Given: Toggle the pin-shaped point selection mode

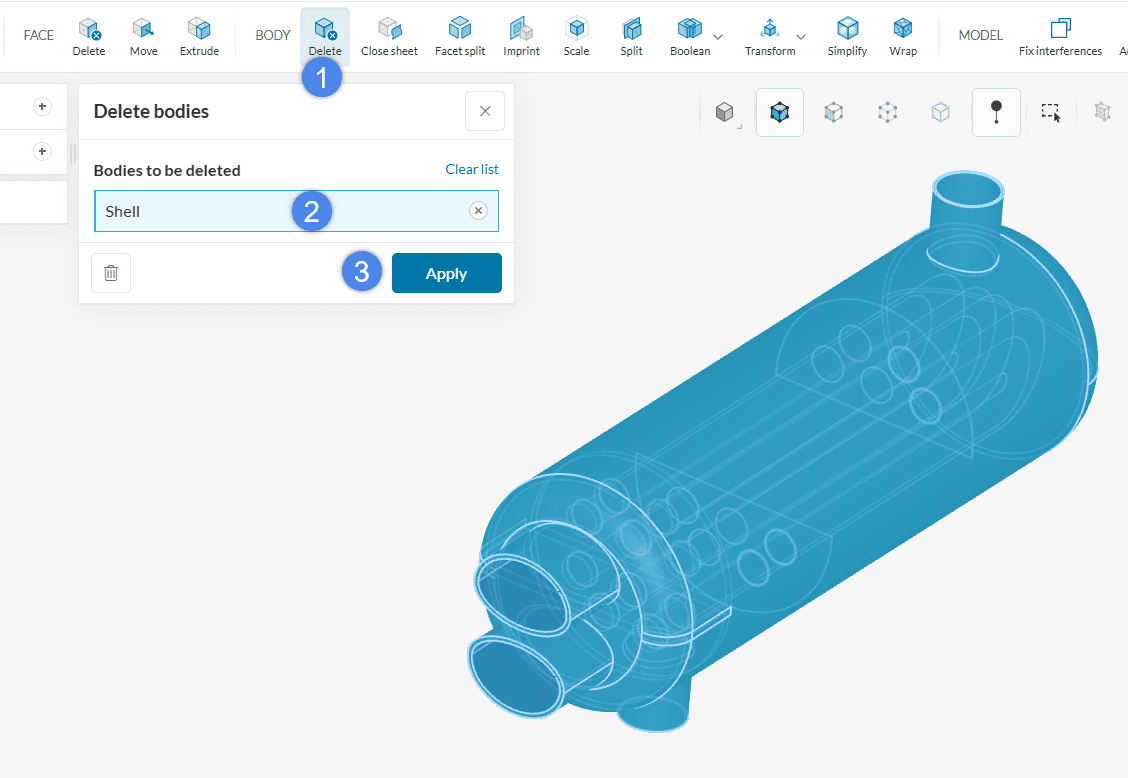Looking at the screenshot, I should point(996,113).
